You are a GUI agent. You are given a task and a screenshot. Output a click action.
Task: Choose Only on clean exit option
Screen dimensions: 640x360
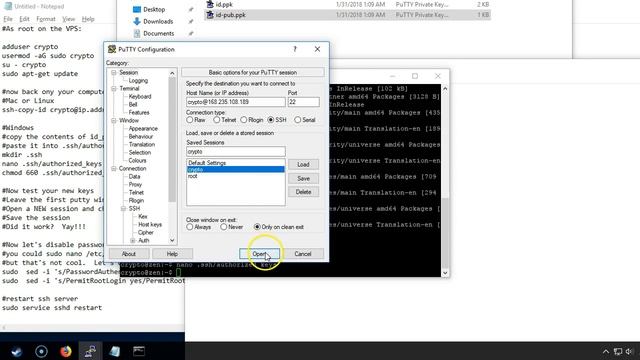(257, 227)
